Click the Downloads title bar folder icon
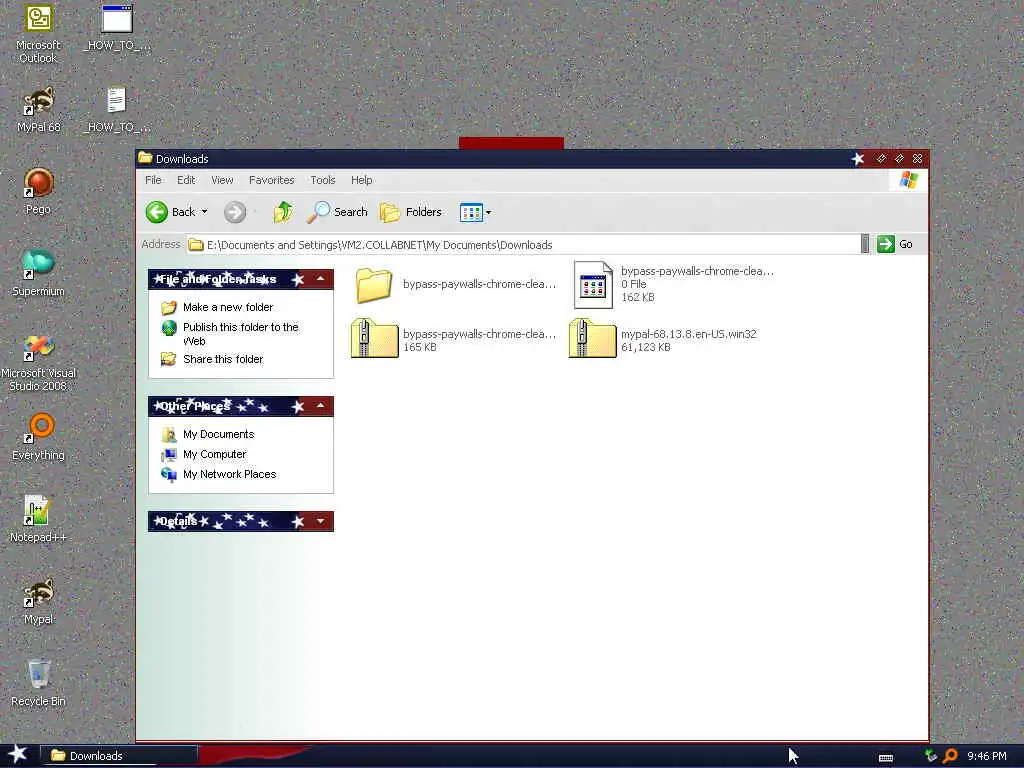Viewport: 1024px width, 768px height. coord(146,158)
